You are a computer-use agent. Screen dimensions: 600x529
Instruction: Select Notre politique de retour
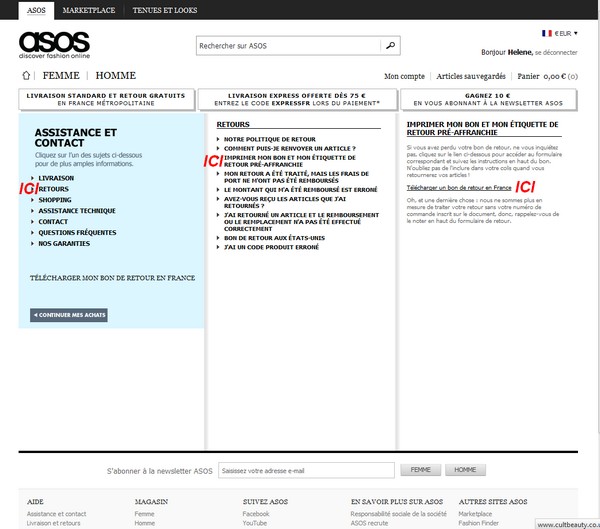269,139
